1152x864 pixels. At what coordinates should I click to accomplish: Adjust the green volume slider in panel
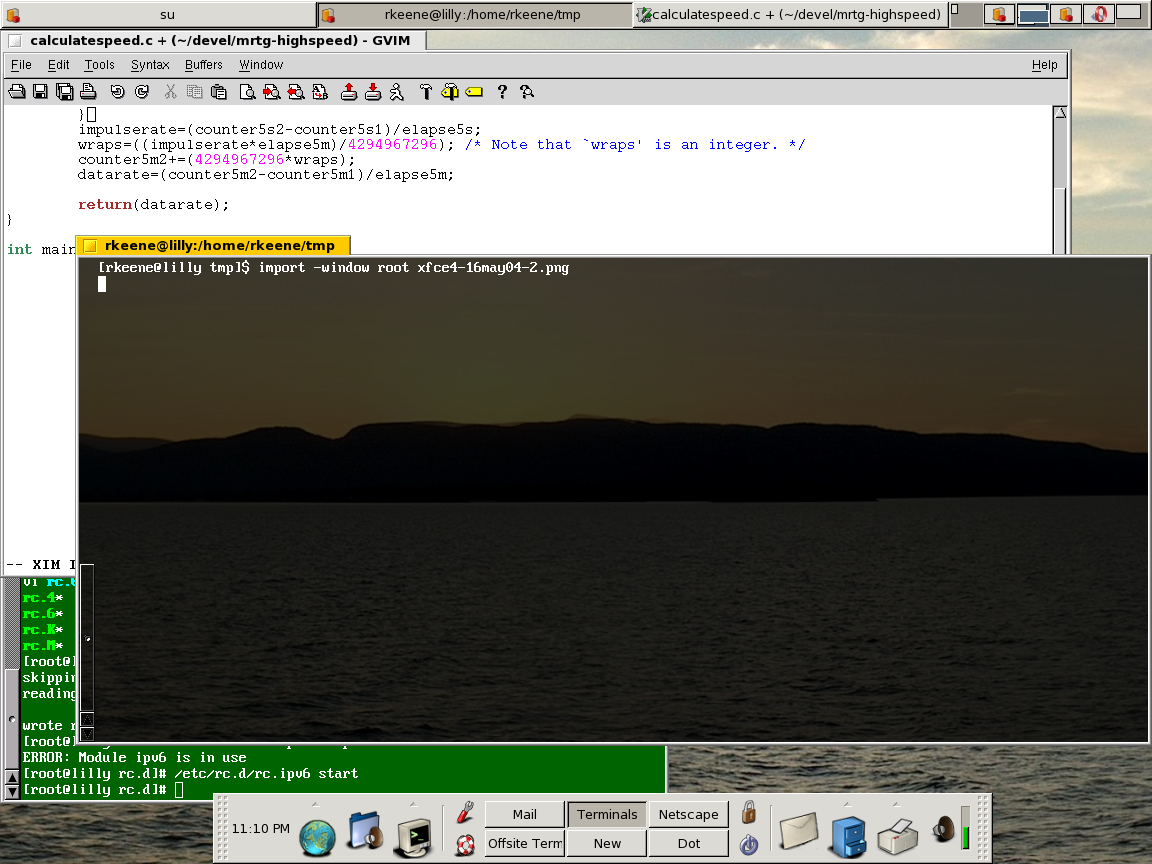tap(965, 829)
